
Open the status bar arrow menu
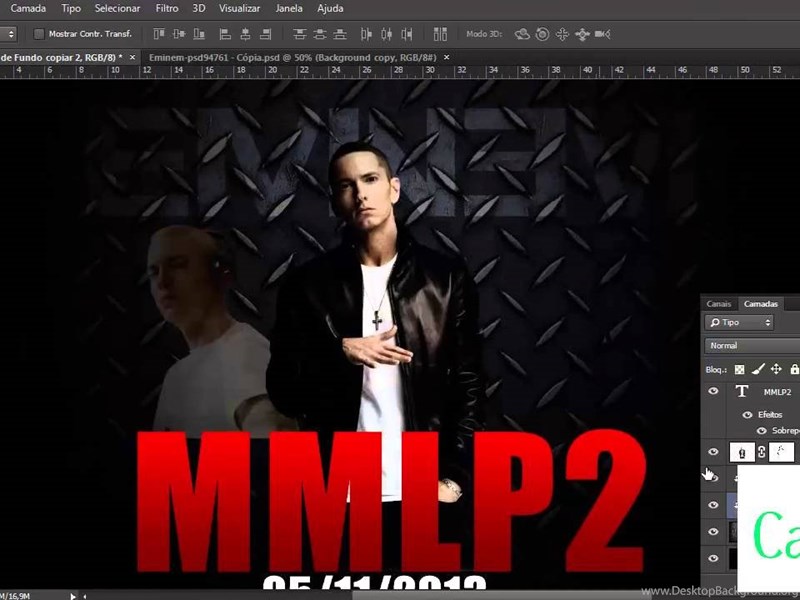(x=73, y=596)
